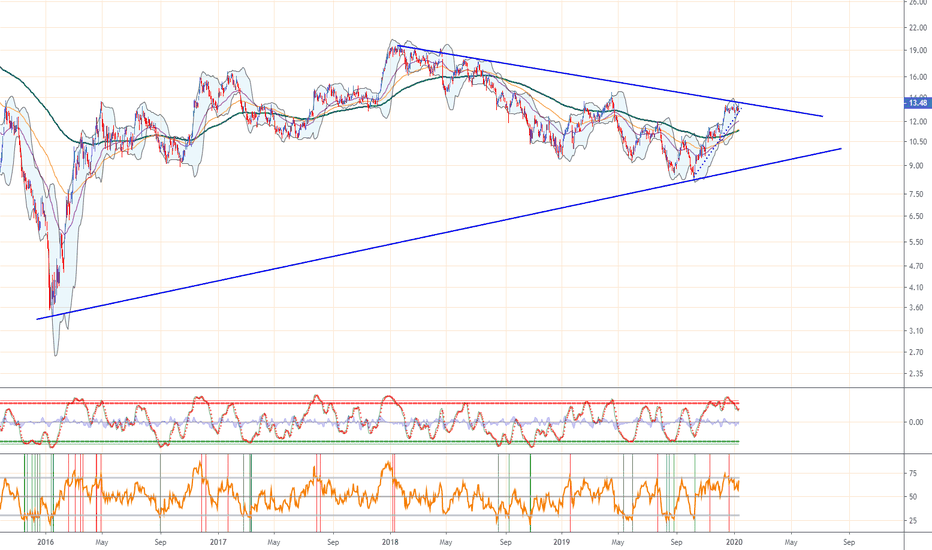Select the green dashed oversold line in oscillator pane

(x=369, y=442)
